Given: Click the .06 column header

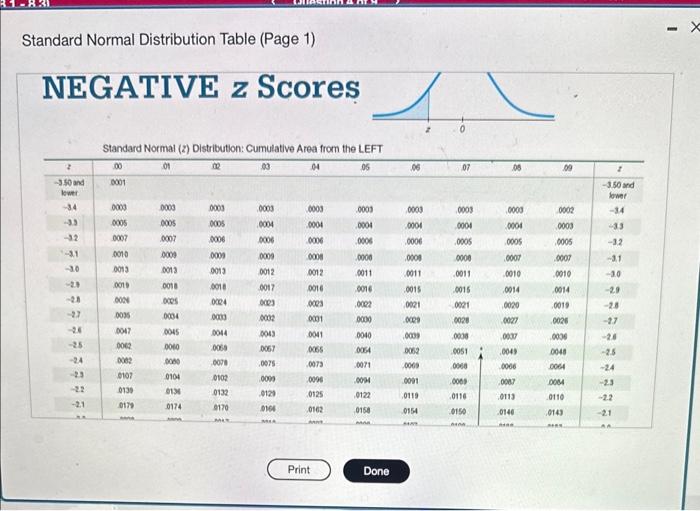Looking at the screenshot, I should pos(415,168).
